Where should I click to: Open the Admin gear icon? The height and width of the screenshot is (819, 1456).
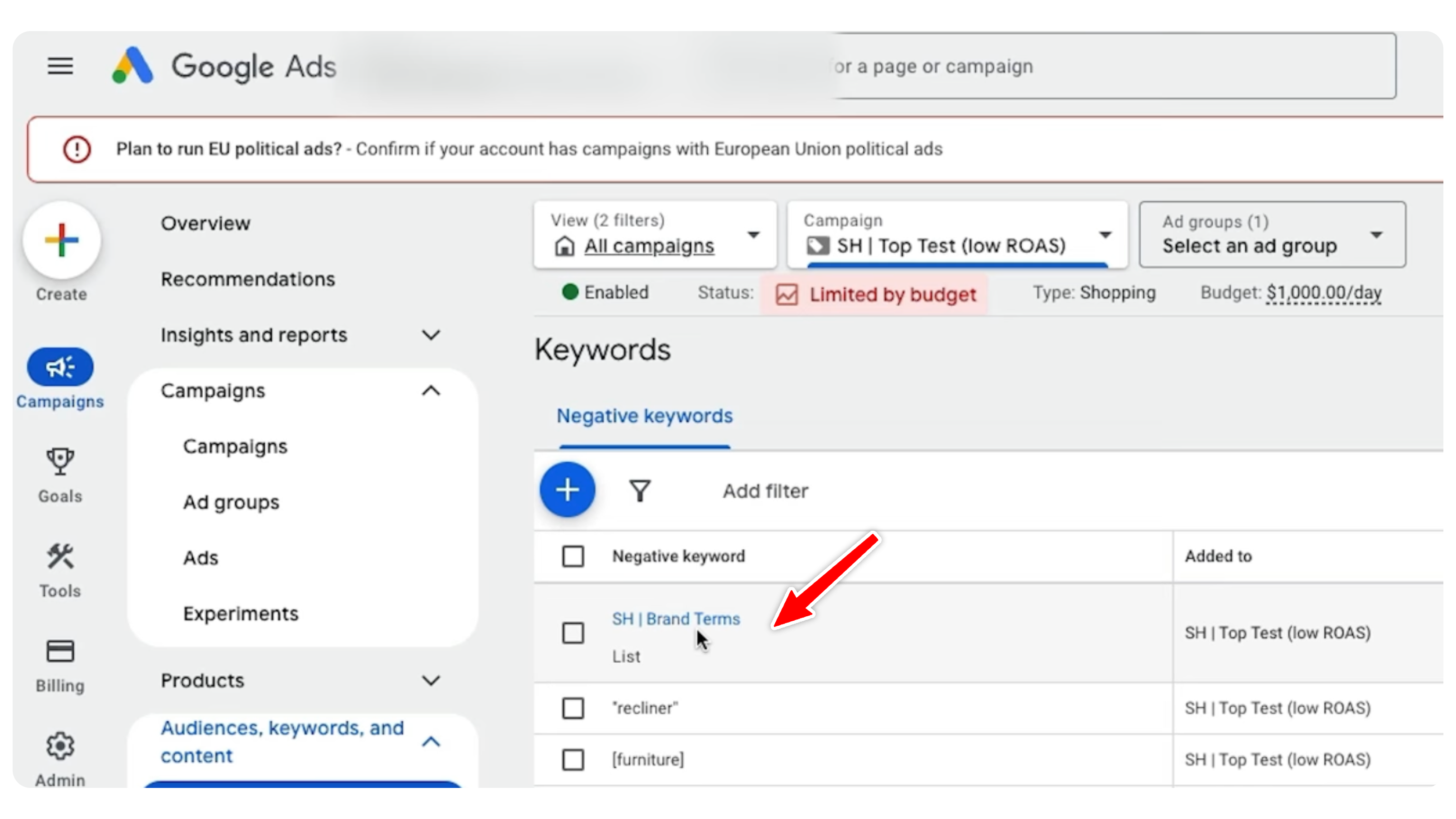pos(60,746)
